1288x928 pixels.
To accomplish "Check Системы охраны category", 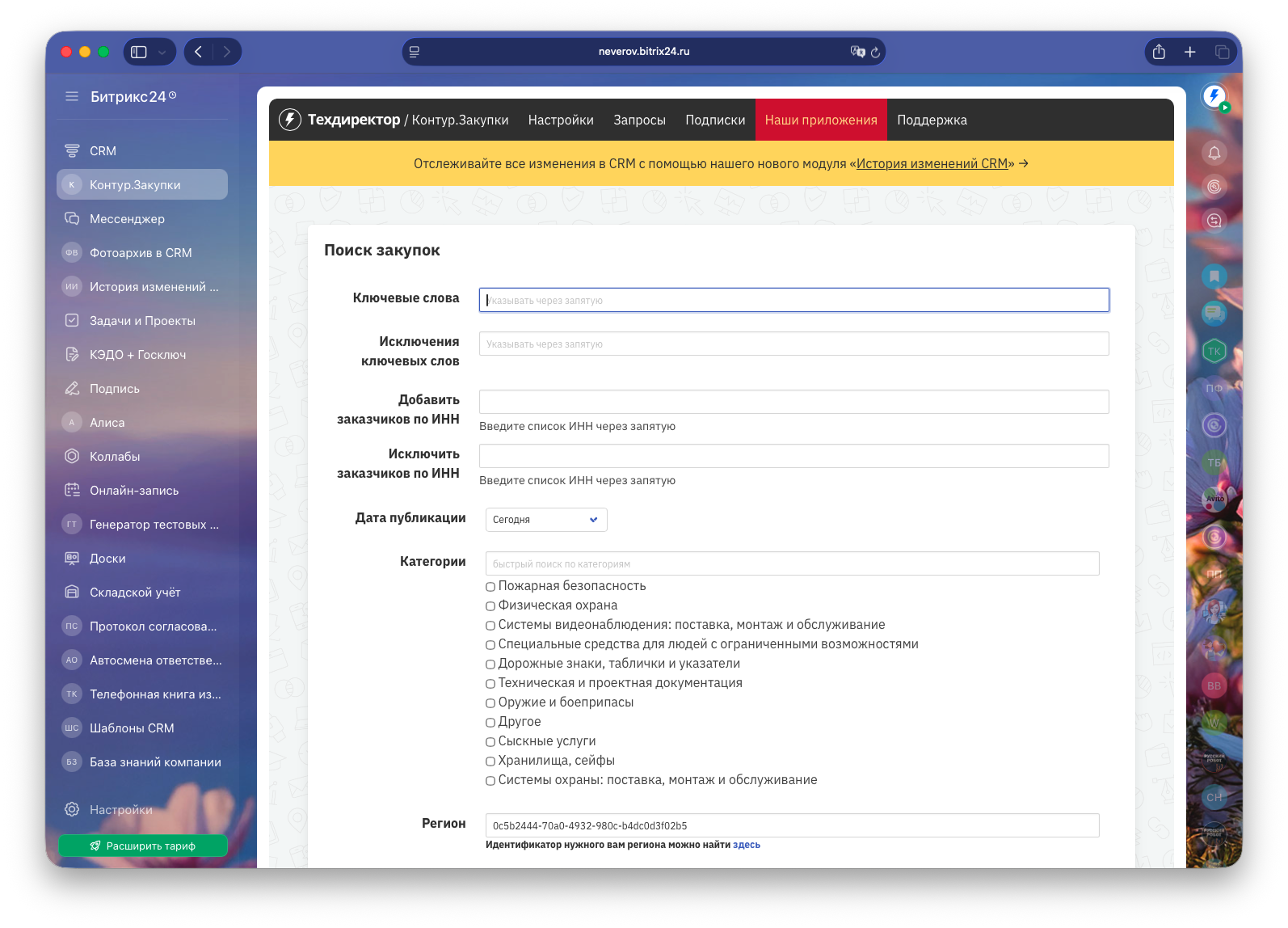I will coord(490,781).
